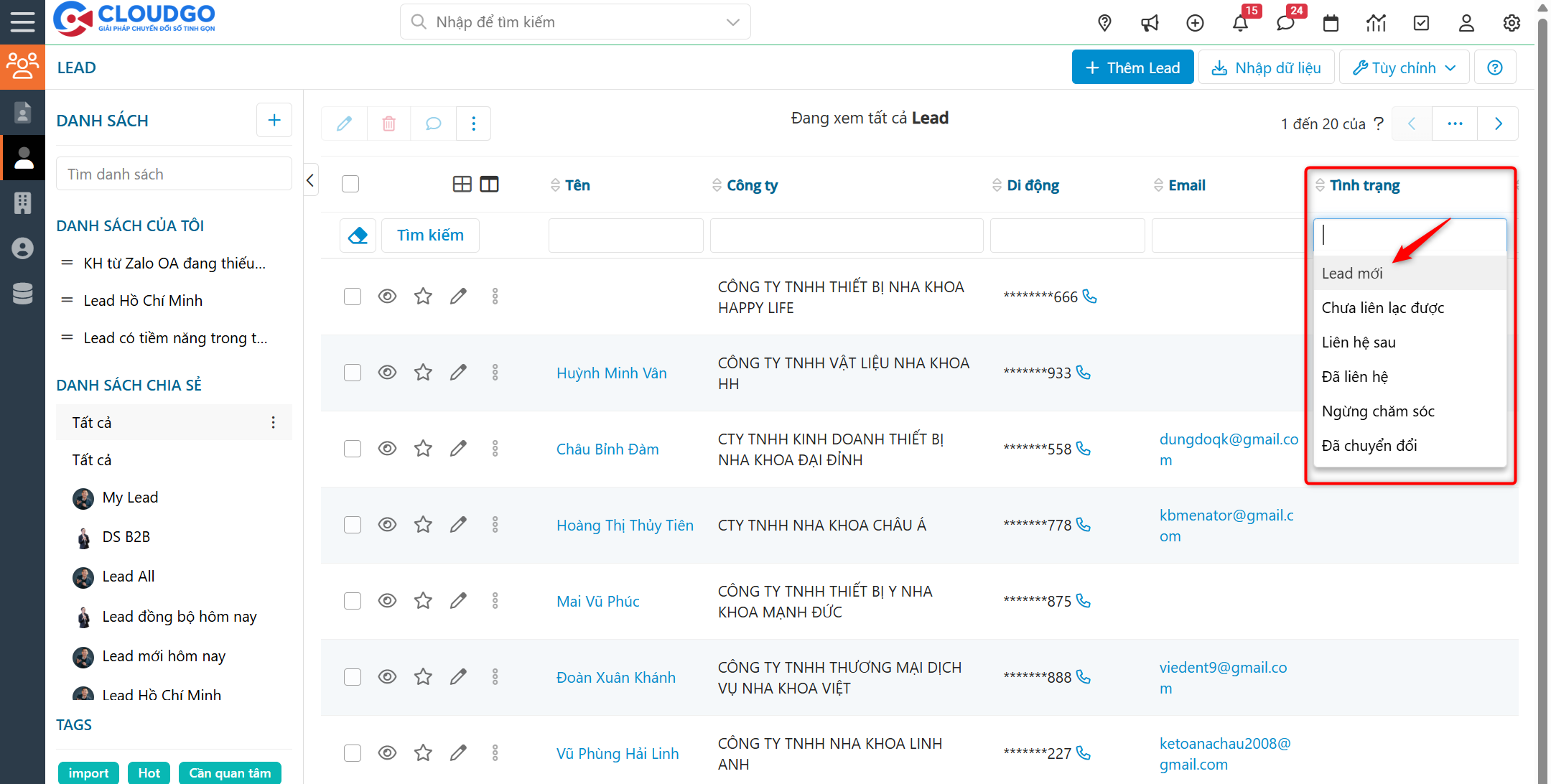
Task: Open the global search box dropdown arrow
Action: [732, 22]
